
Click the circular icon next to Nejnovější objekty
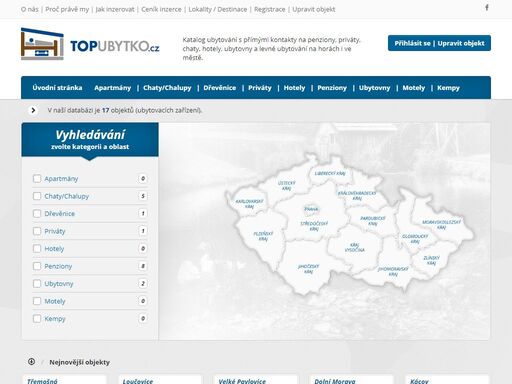click(x=31, y=362)
